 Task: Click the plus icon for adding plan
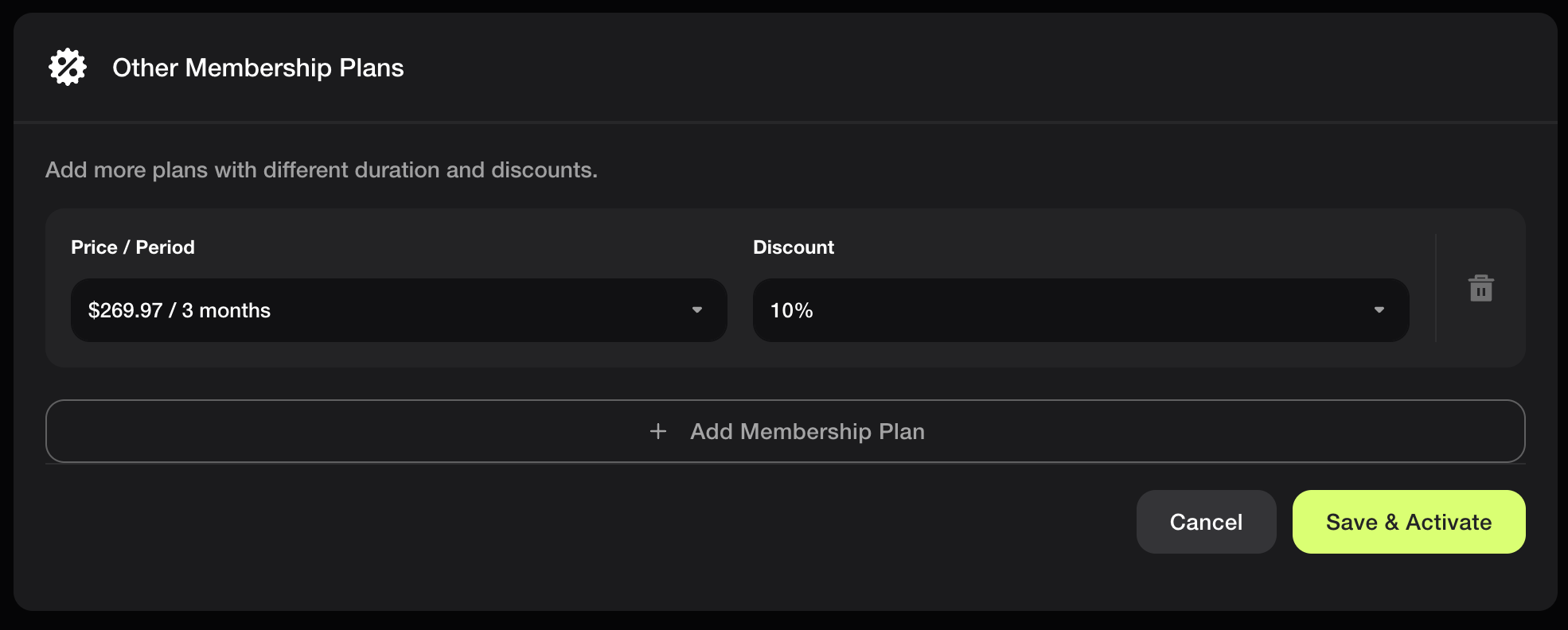tap(657, 431)
